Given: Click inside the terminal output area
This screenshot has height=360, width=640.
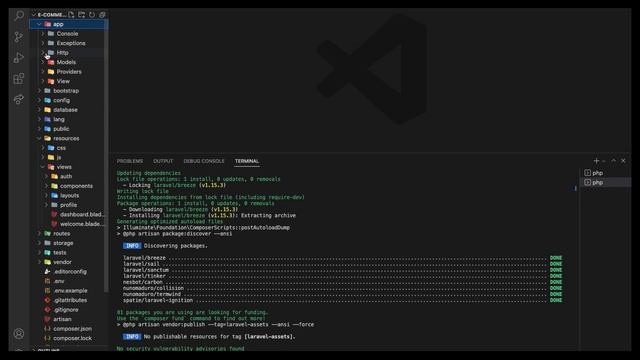Looking at the screenshot, I should [343, 261].
